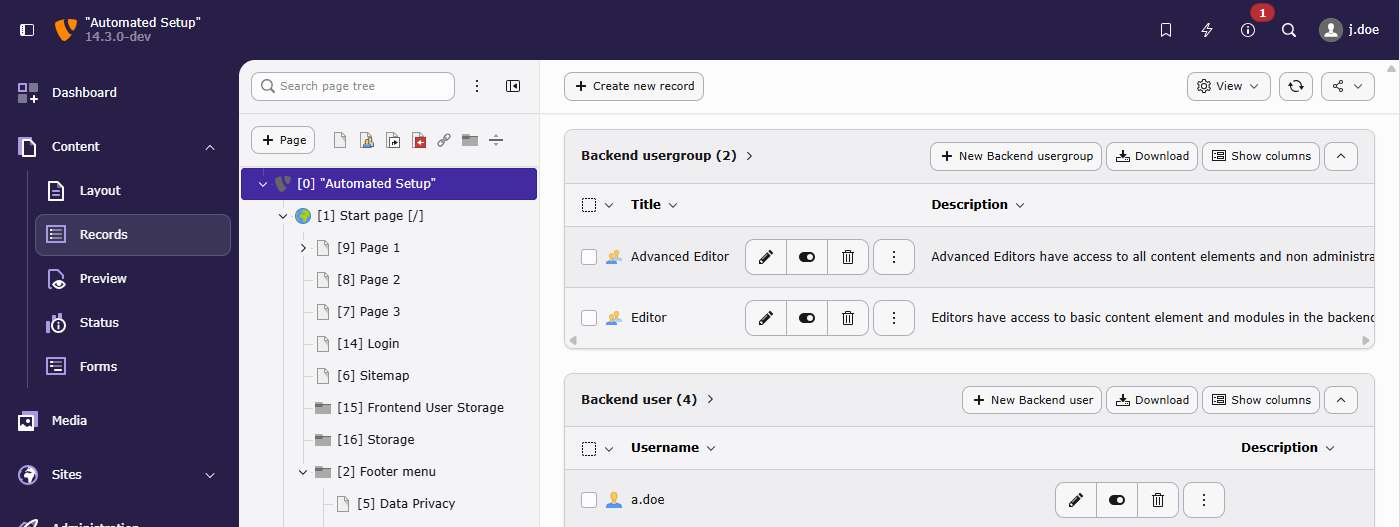This screenshot has height=527, width=1400.
Task: Delete the Editor usergroup record
Action: (x=848, y=318)
